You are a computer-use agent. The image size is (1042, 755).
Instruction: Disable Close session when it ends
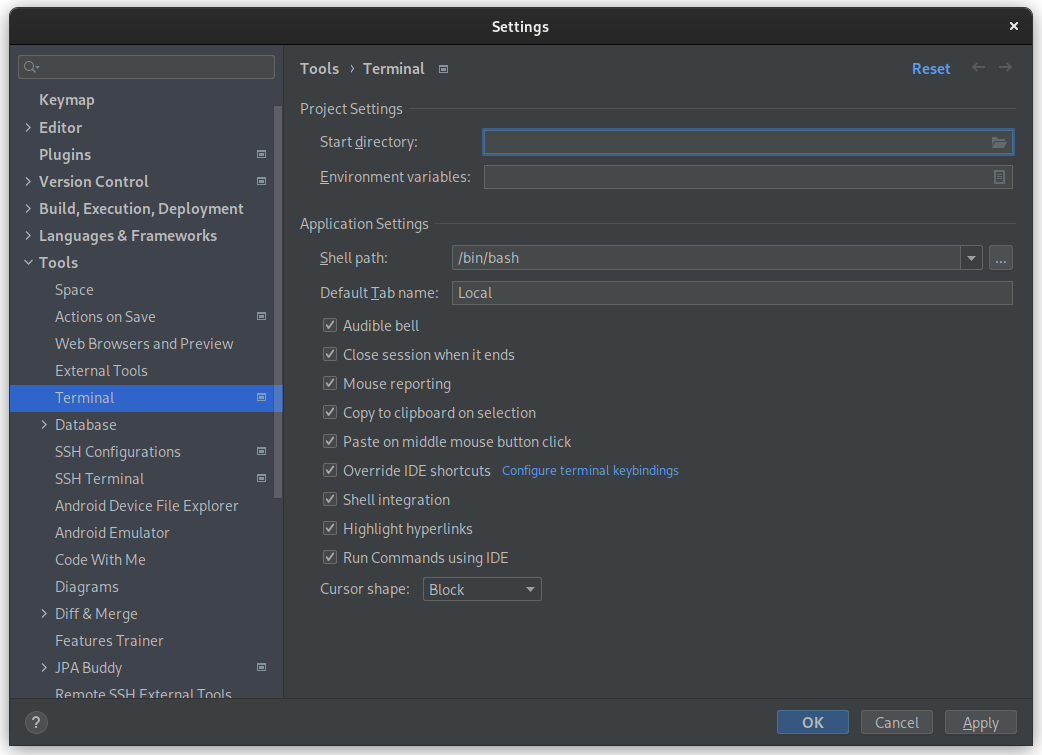coord(330,354)
